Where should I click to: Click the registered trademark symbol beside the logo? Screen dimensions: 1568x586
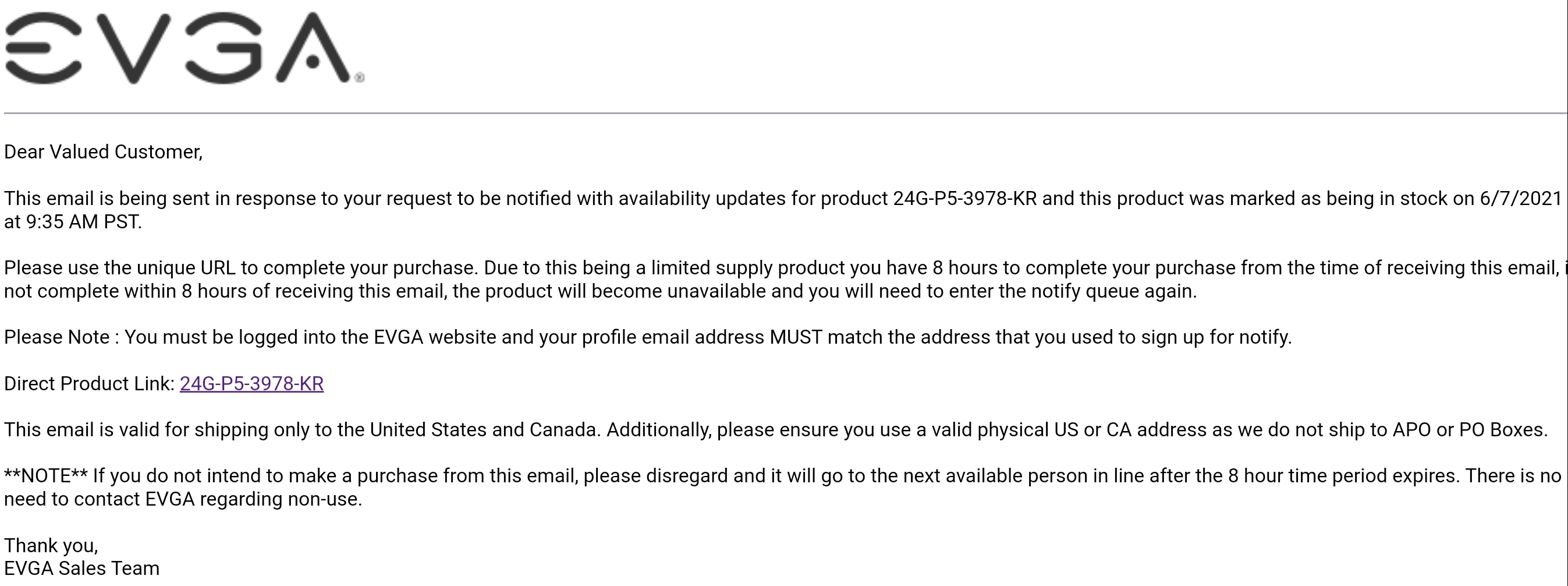359,77
